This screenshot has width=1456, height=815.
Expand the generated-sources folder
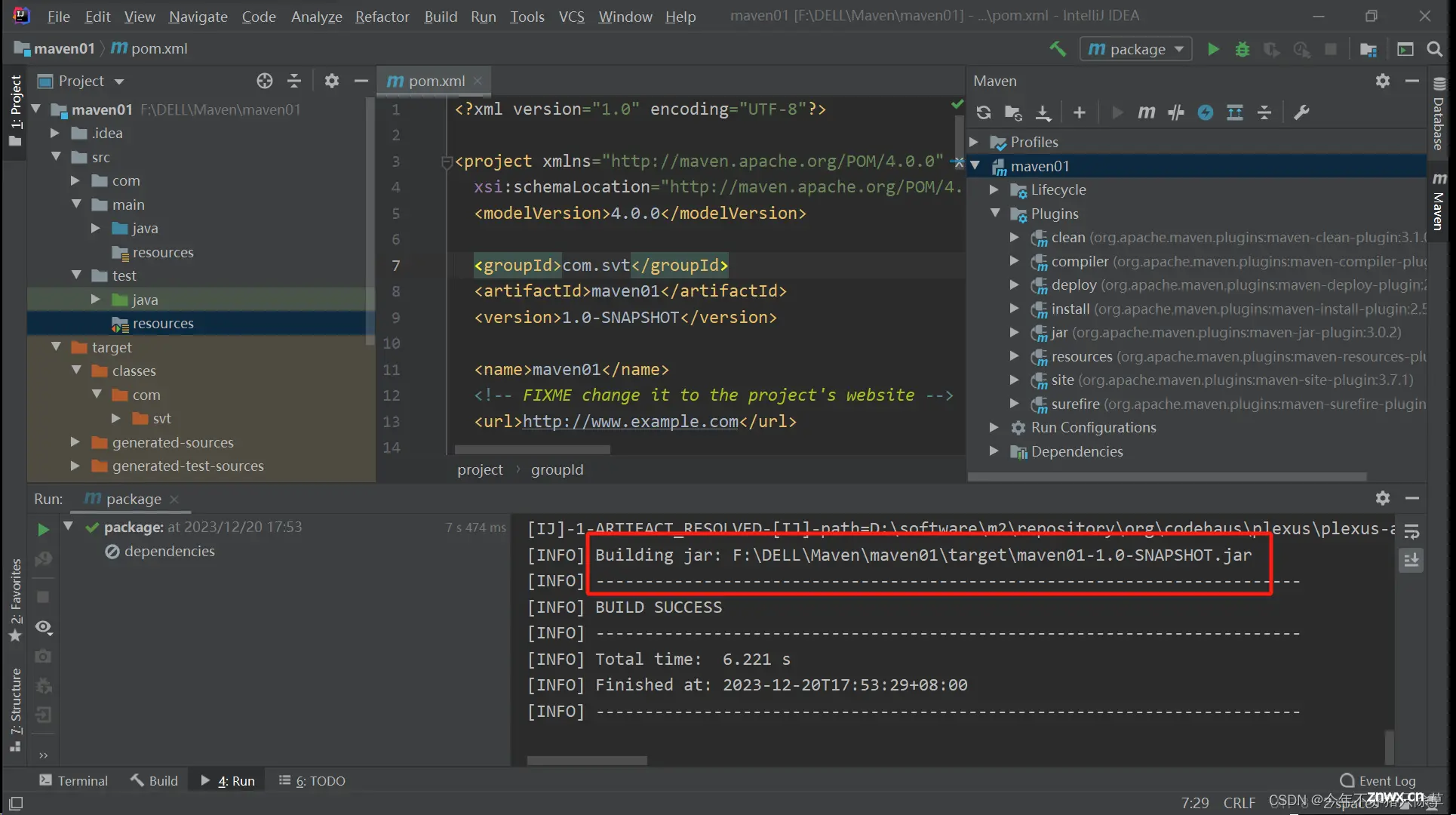(x=75, y=442)
